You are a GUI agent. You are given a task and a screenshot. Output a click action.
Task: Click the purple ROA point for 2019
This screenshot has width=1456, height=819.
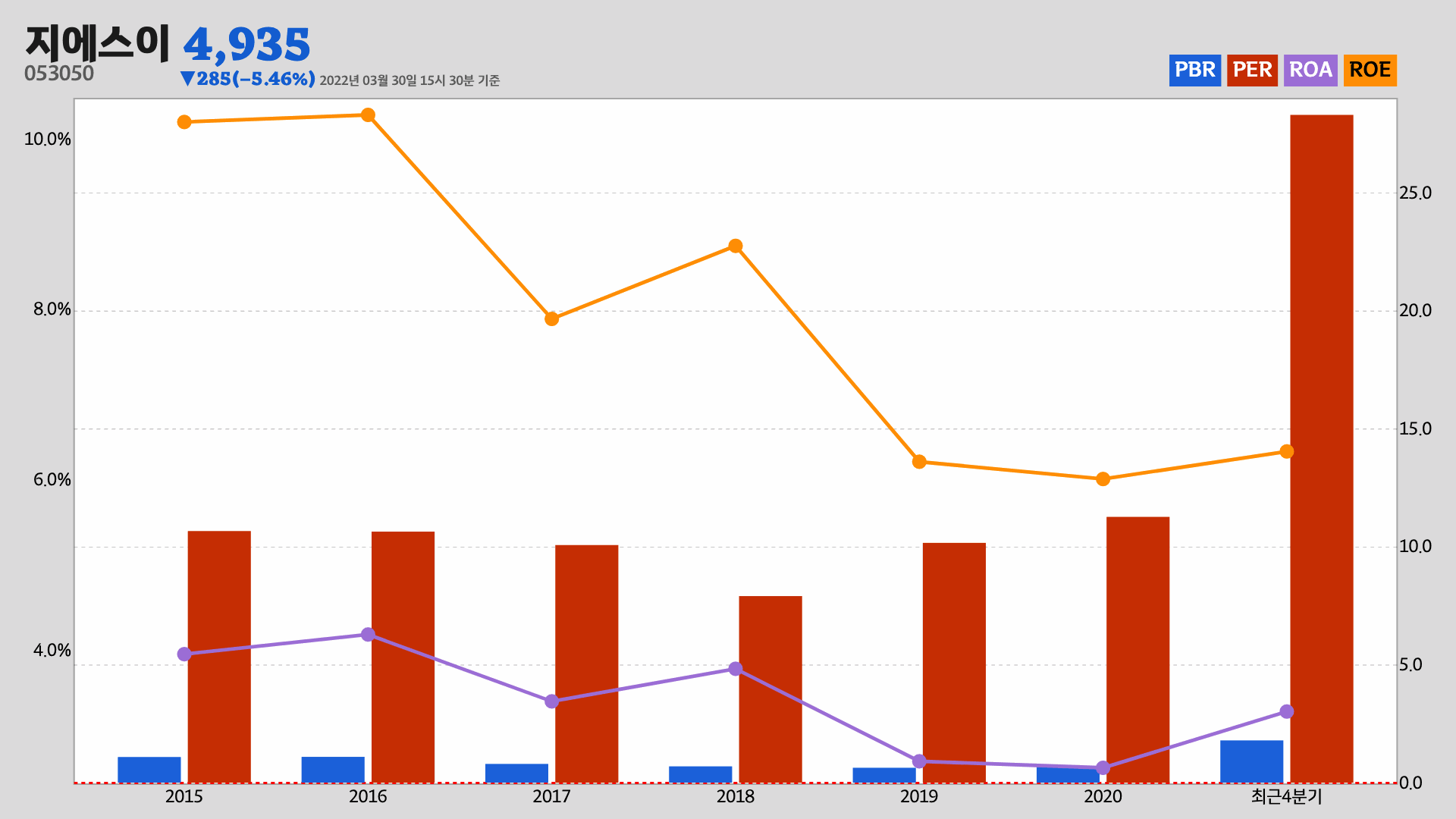click(919, 761)
